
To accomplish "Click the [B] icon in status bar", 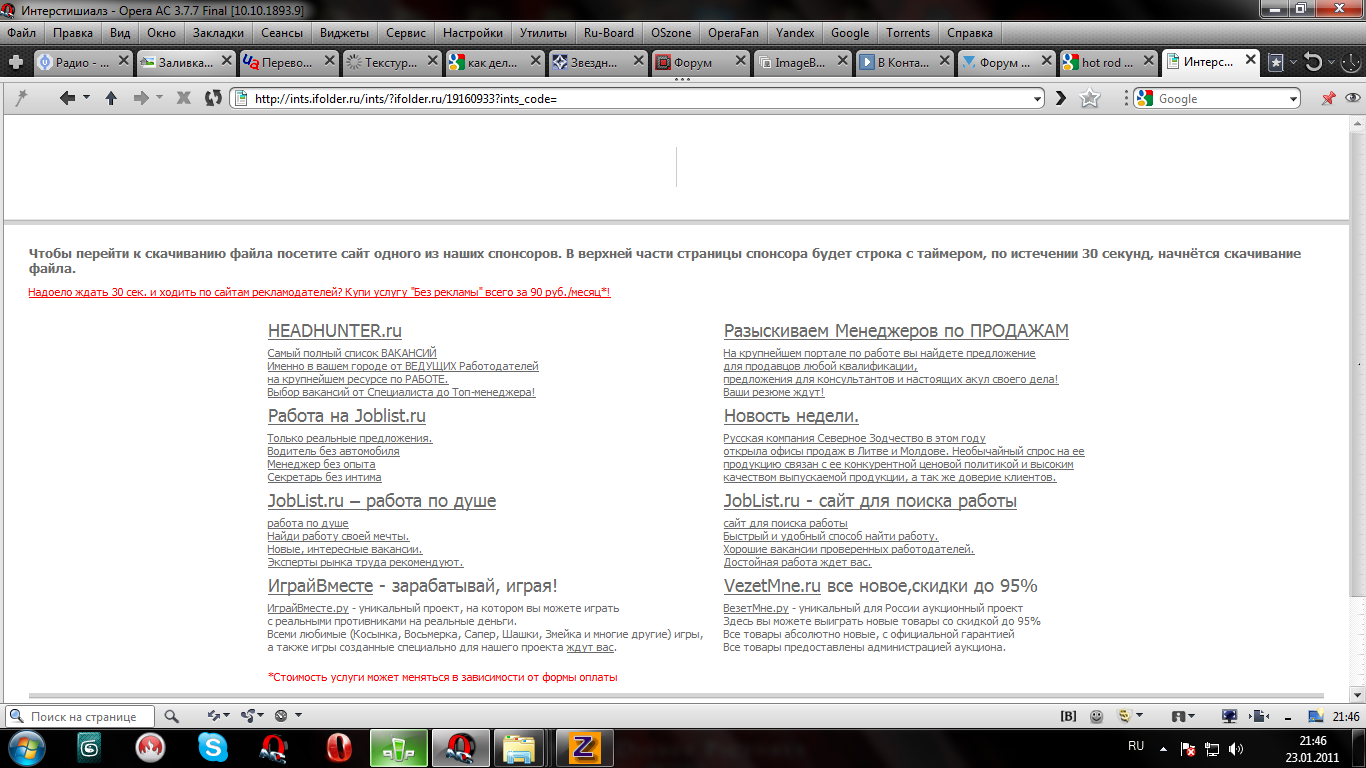I will (1068, 716).
